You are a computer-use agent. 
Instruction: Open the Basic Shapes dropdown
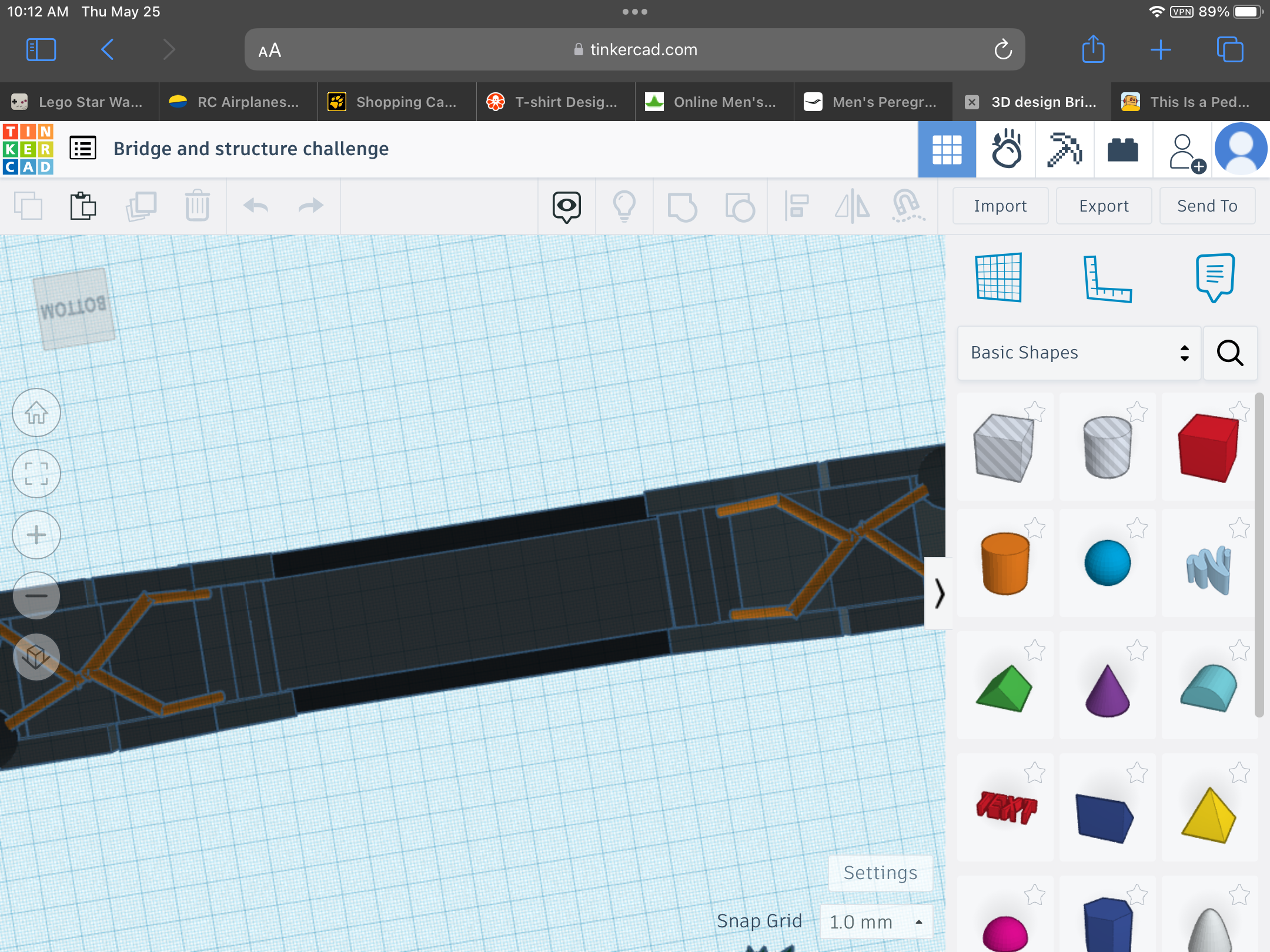1079,353
